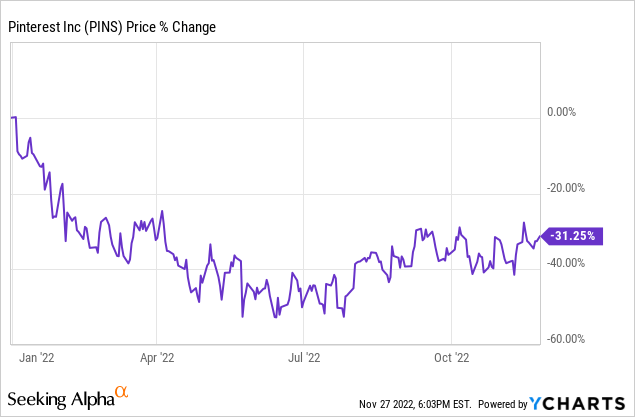Click the vertical gridline above Jul '22
Image resolution: width=635 pixels, height=417 pixels.
(303, 200)
